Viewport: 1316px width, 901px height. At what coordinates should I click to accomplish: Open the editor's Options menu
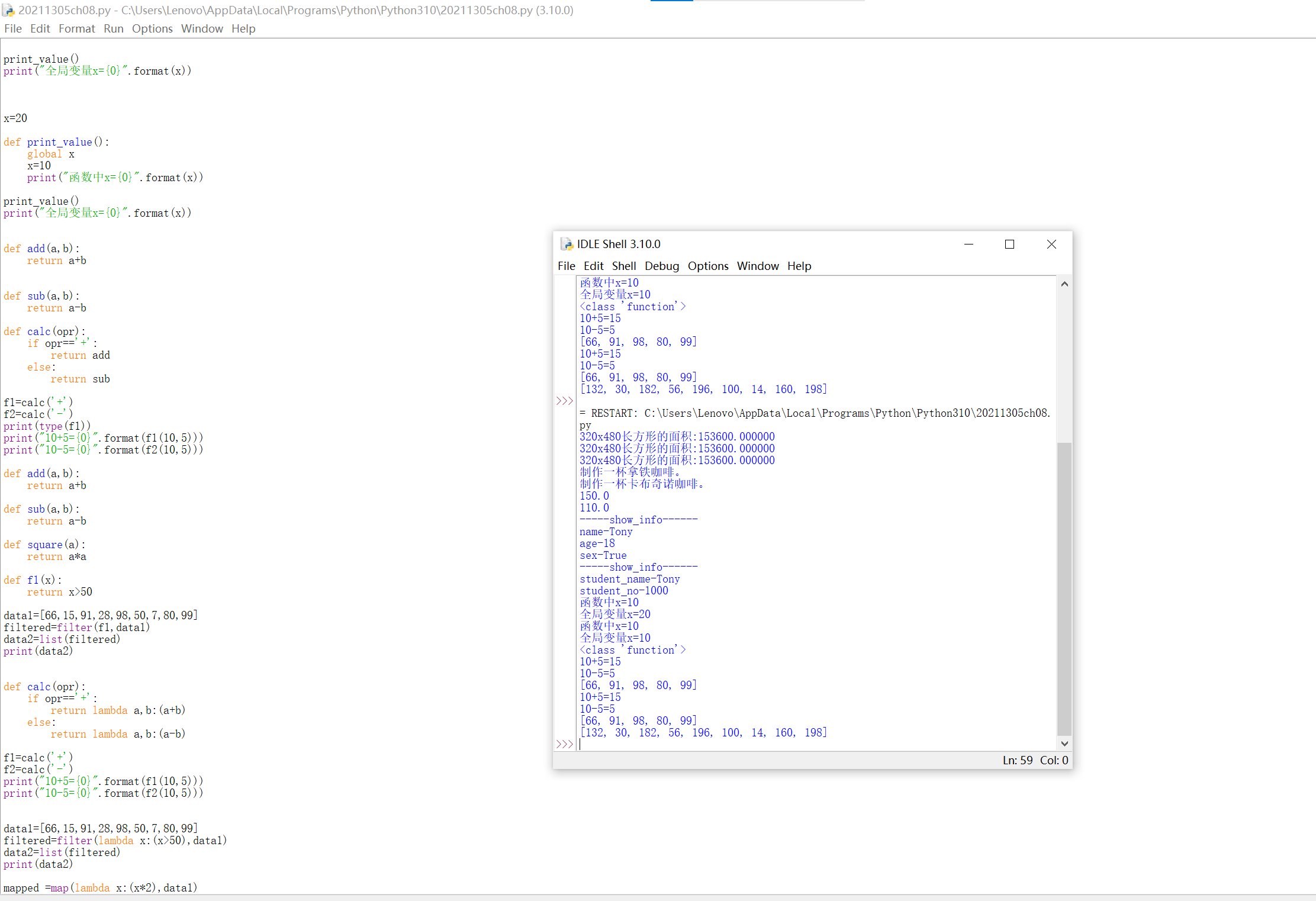click(152, 28)
